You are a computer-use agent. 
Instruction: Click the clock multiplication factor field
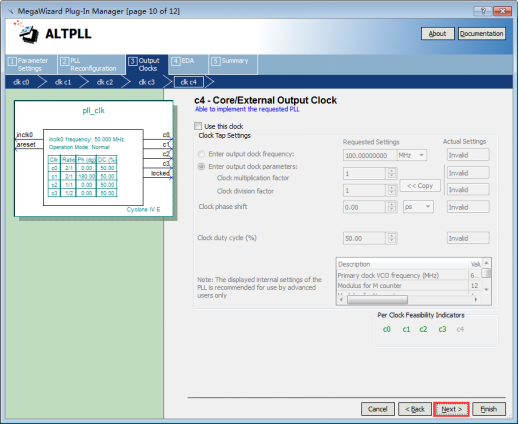click(x=365, y=173)
